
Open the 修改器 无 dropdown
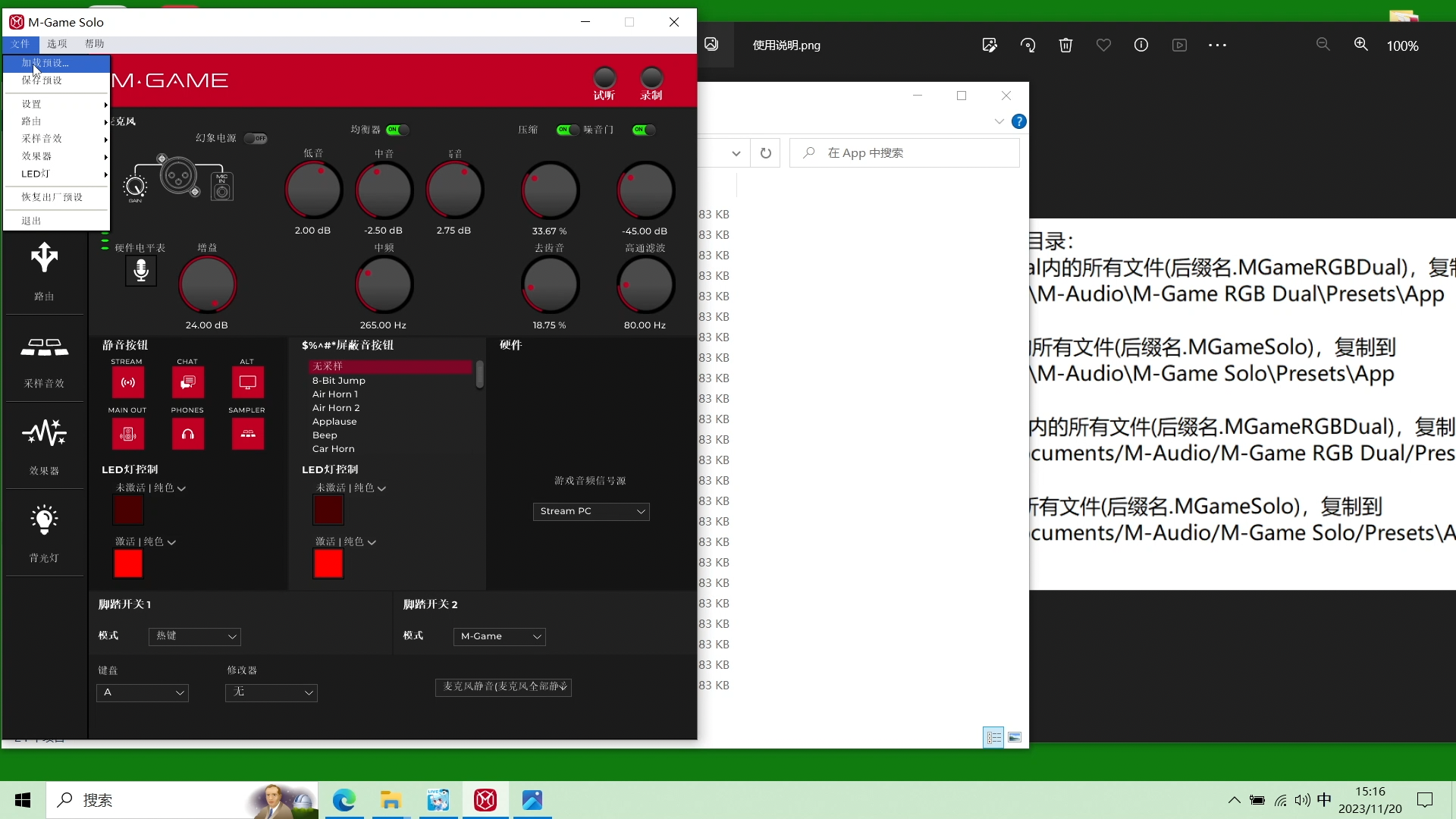tap(271, 692)
